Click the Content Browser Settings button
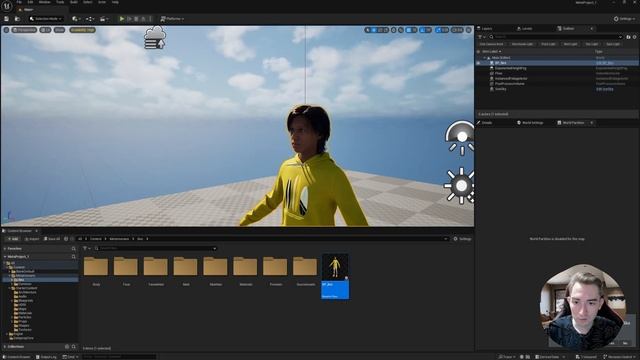The width and height of the screenshot is (640, 360). [462, 239]
